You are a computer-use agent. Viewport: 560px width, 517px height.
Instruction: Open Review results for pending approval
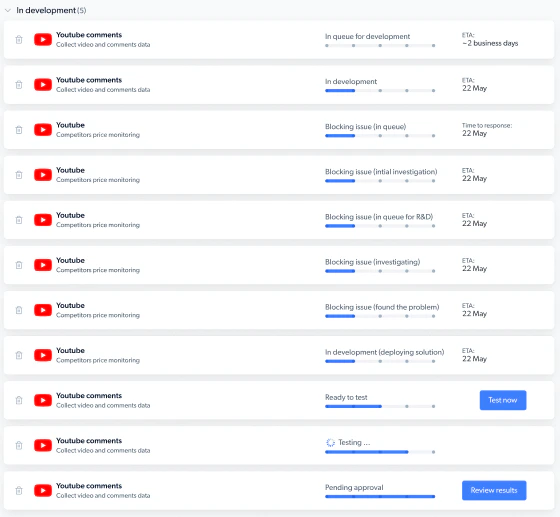[x=494, y=490]
